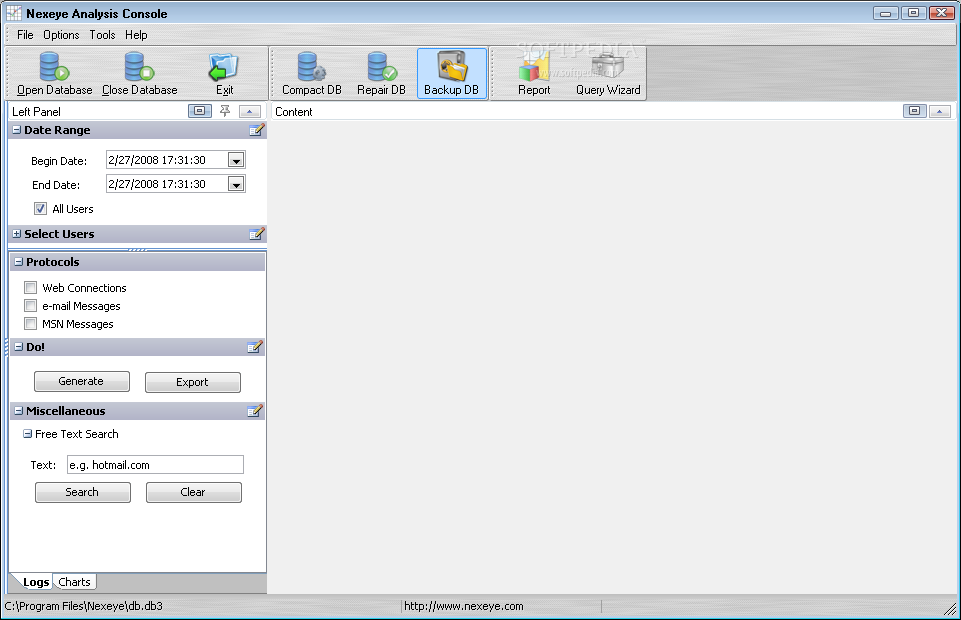Pin the Left Panel with pushpin icon
The height and width of the screenshot is (620, 961).
pyautogui.click(x=225, y=111)
